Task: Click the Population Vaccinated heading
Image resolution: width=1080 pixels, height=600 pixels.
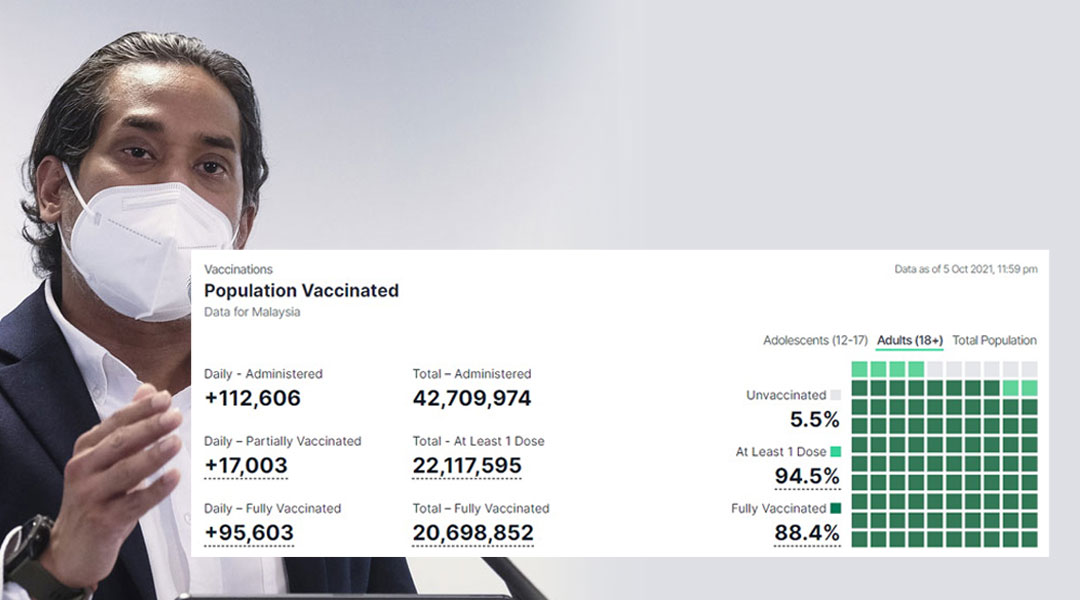Action: (x=301, y=291)
